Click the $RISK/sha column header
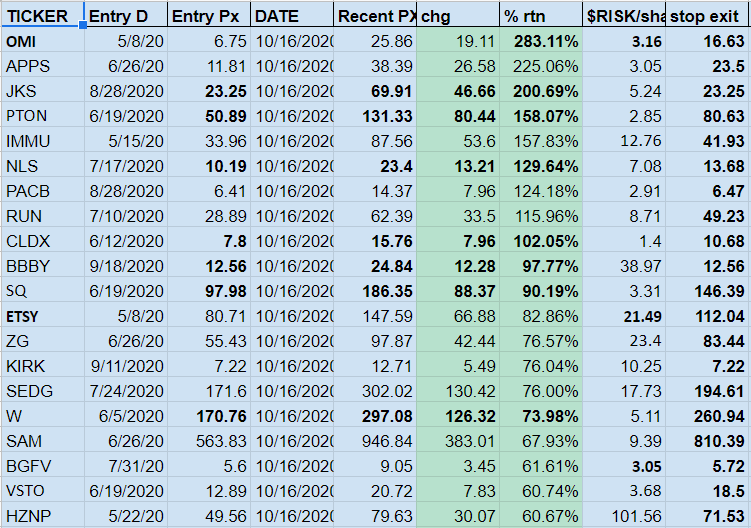The image size is (751, 528). [x=624, y=14]
